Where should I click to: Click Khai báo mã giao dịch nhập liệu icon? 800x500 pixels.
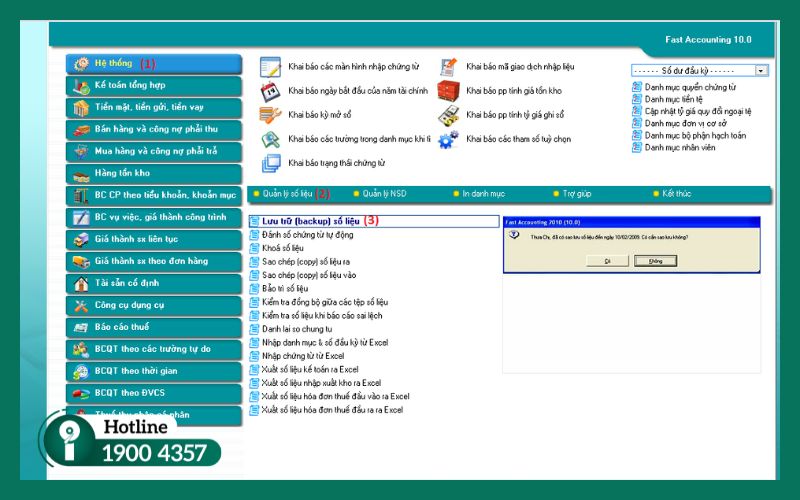click(x=448, y=67)
